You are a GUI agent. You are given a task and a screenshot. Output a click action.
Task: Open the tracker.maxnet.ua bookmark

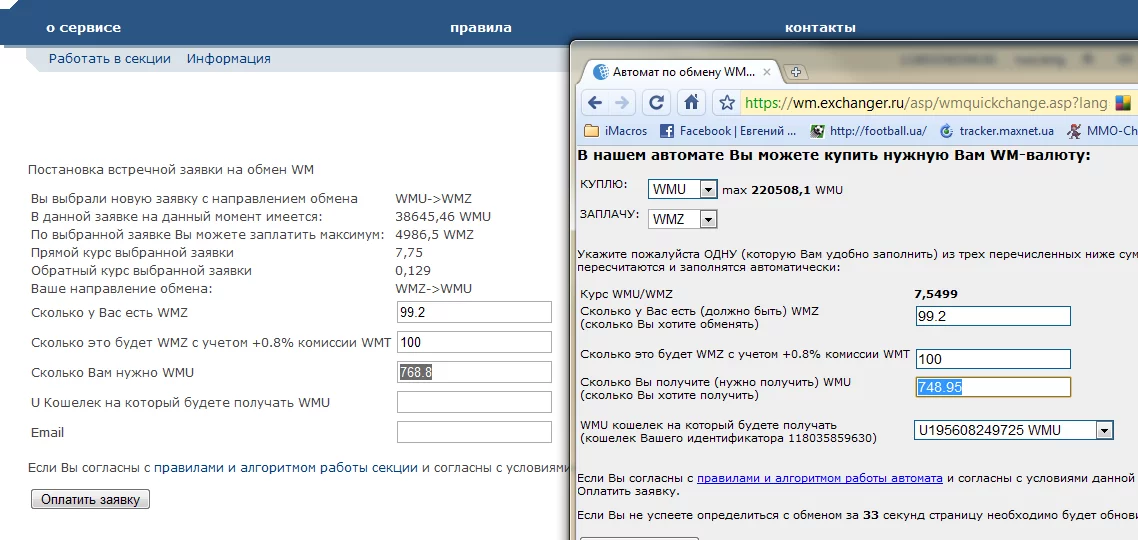pyautogui.click(x=997, y=131)
